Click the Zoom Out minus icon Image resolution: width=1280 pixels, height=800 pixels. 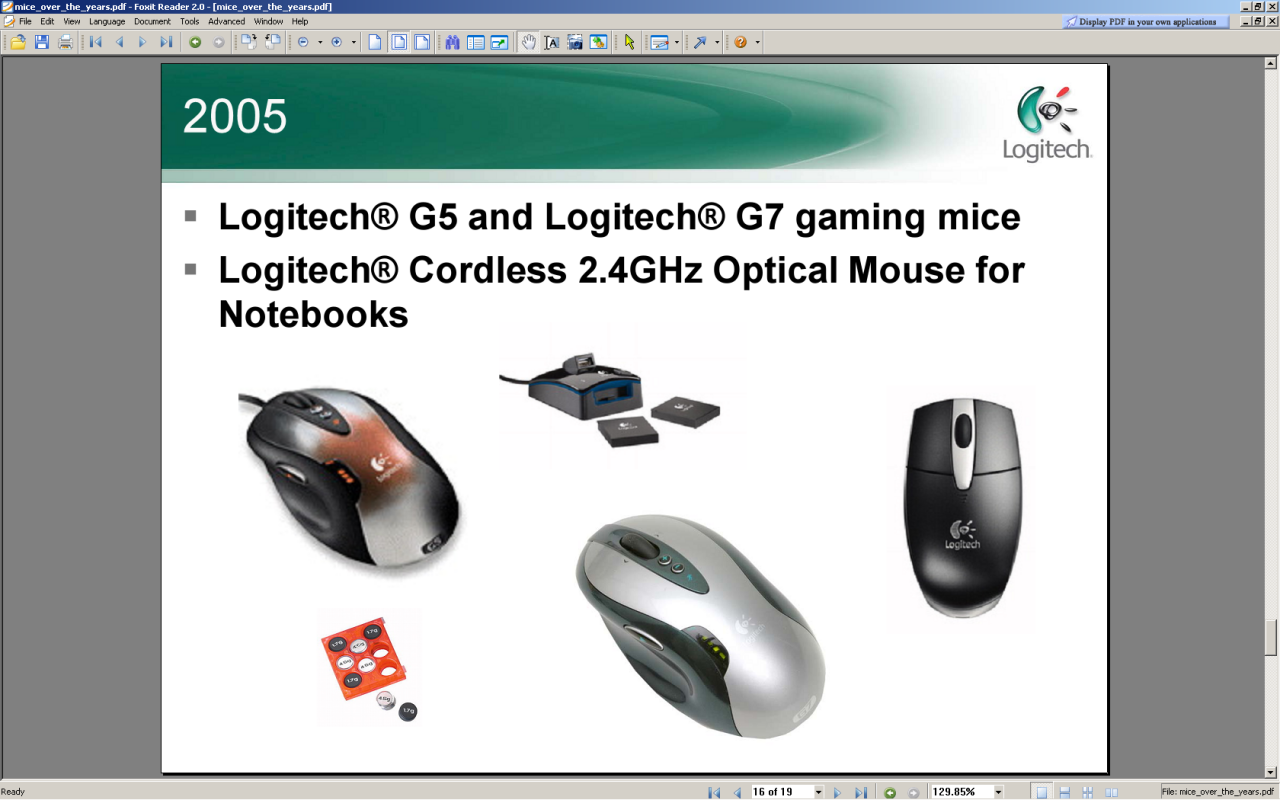(x=303, y=42)
